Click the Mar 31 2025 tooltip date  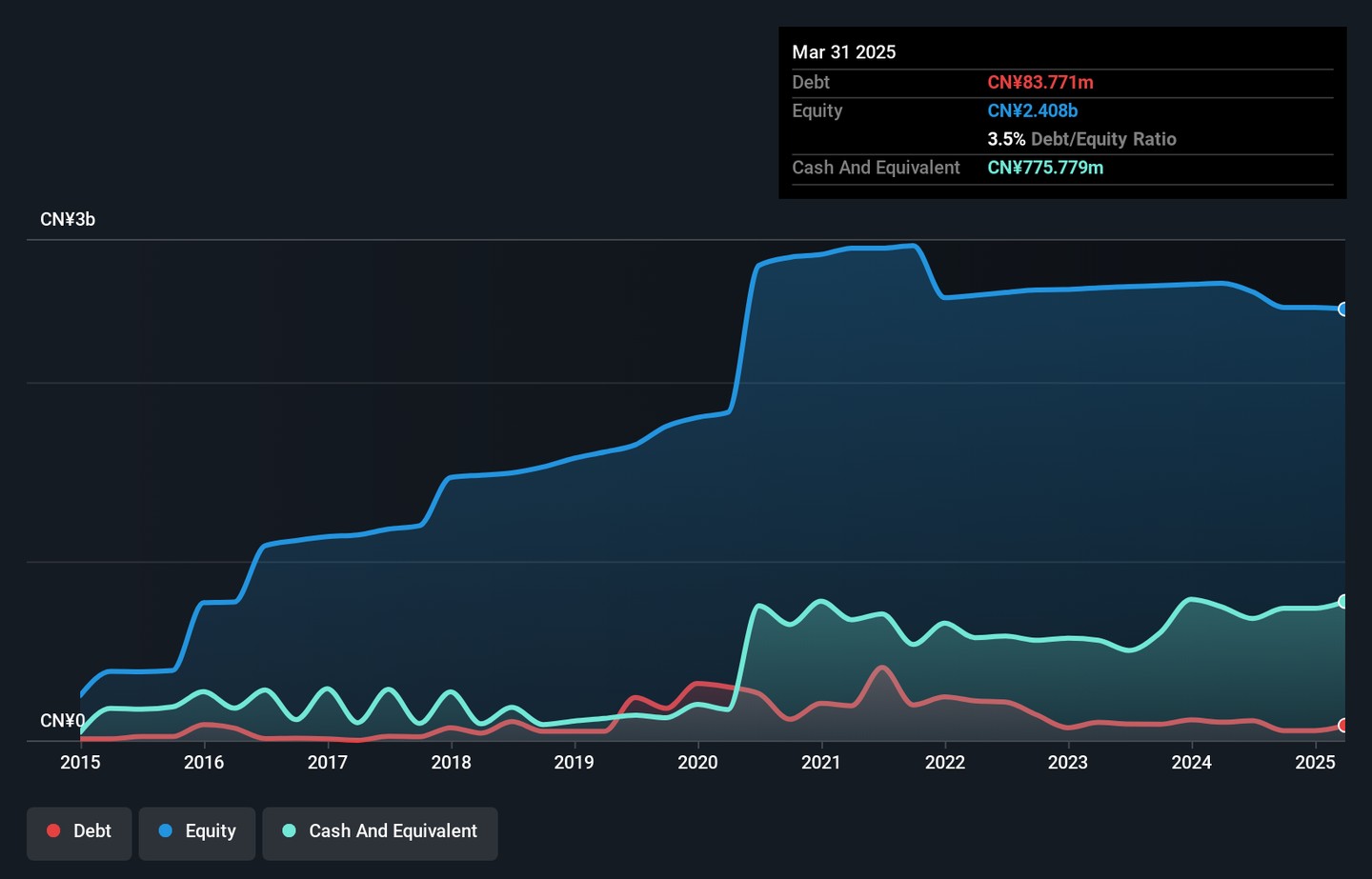point(843,52)
